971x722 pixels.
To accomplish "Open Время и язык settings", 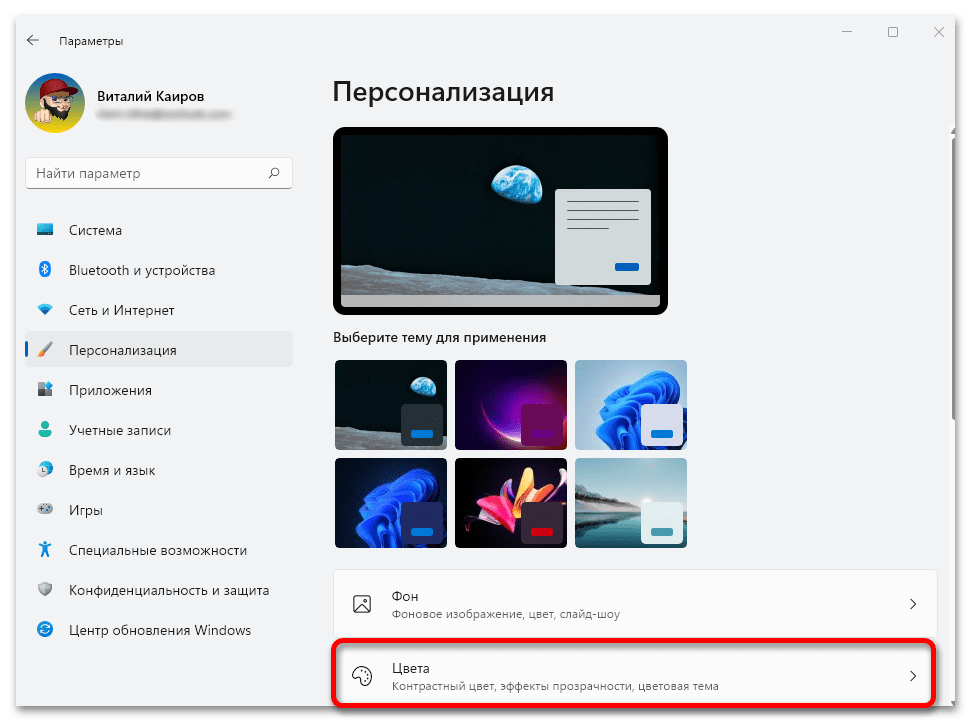I will pyautogui.click(x=159, y=470).
